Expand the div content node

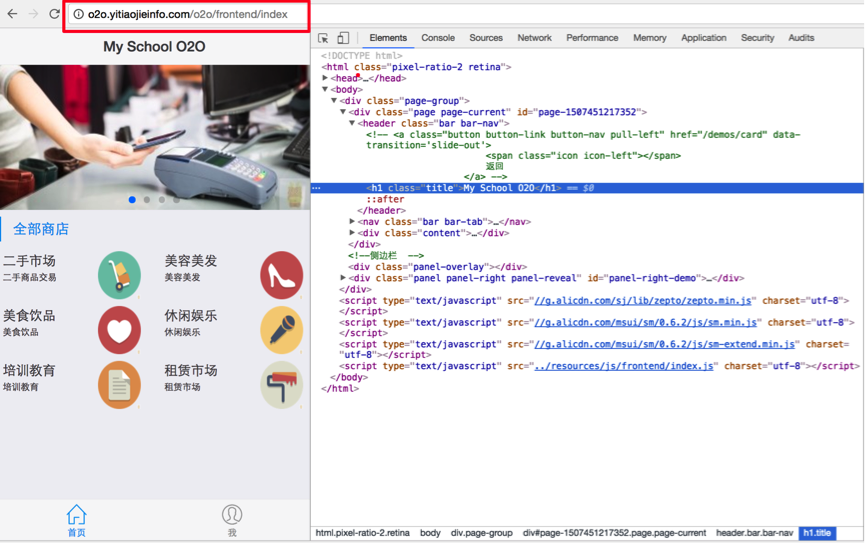pos(351,233)
